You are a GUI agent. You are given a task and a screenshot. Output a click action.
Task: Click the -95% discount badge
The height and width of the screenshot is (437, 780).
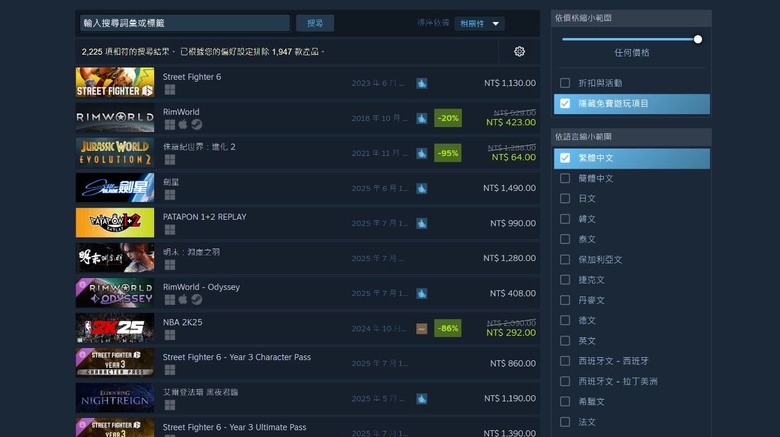click(448, 153)
